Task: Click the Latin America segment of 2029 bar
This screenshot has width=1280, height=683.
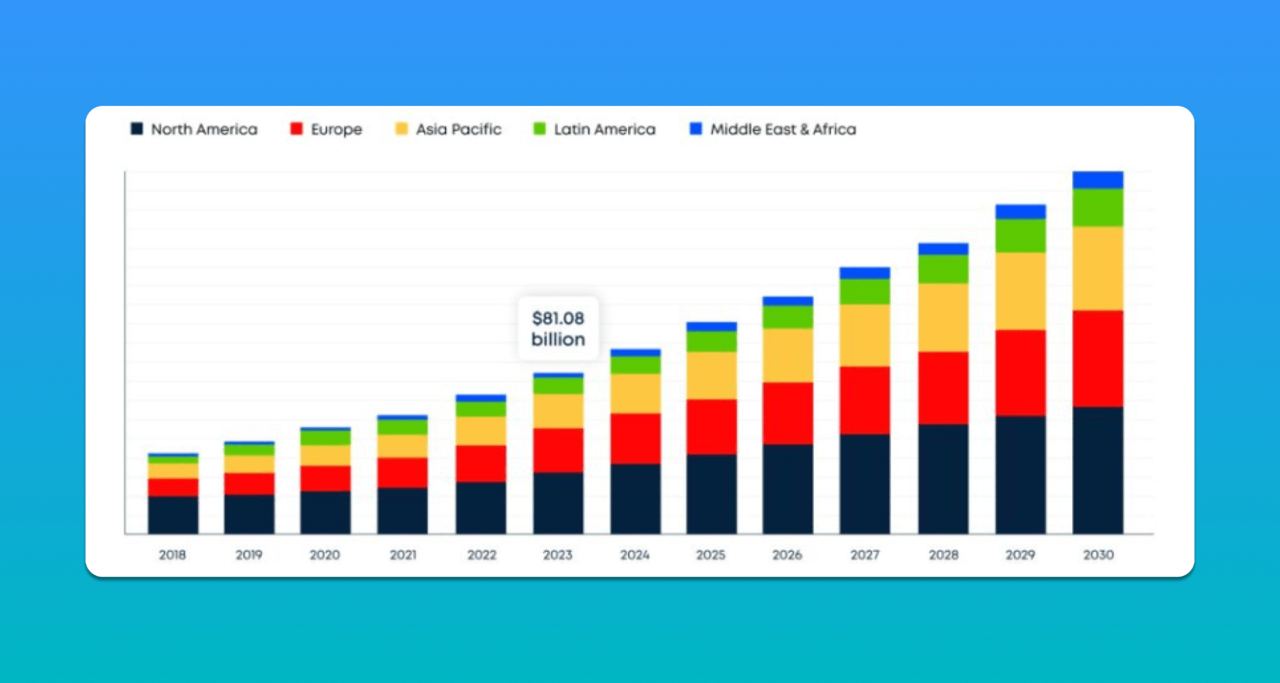Action: (x=1020, y=236)
